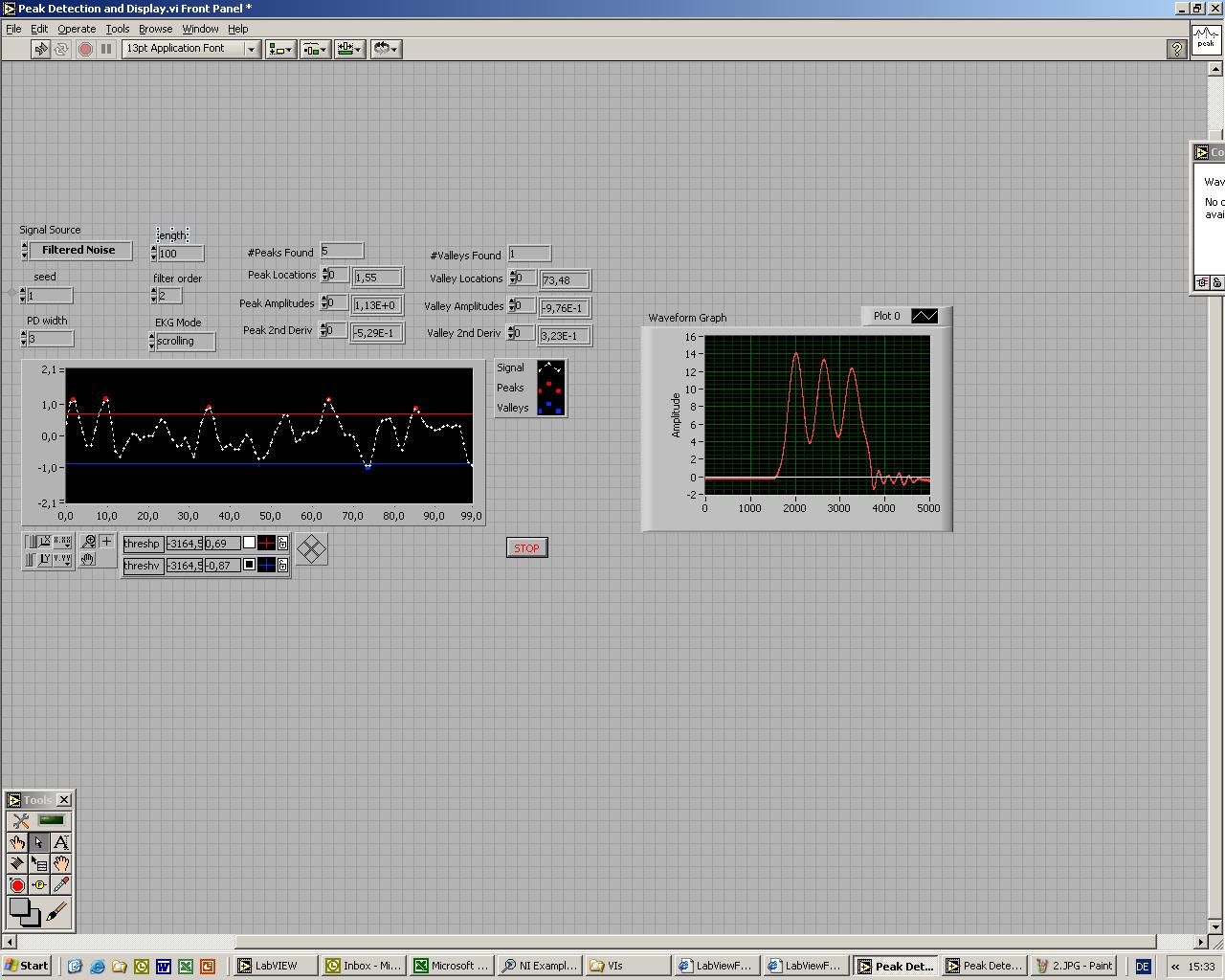Screen dimensions: 1225x980
Task: Click the graph zoom magnifier tool
Action: [88, 542]
